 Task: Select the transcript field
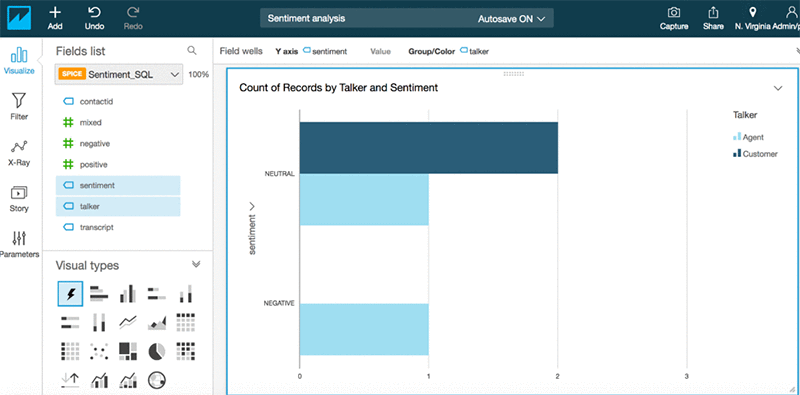[118, 227]
